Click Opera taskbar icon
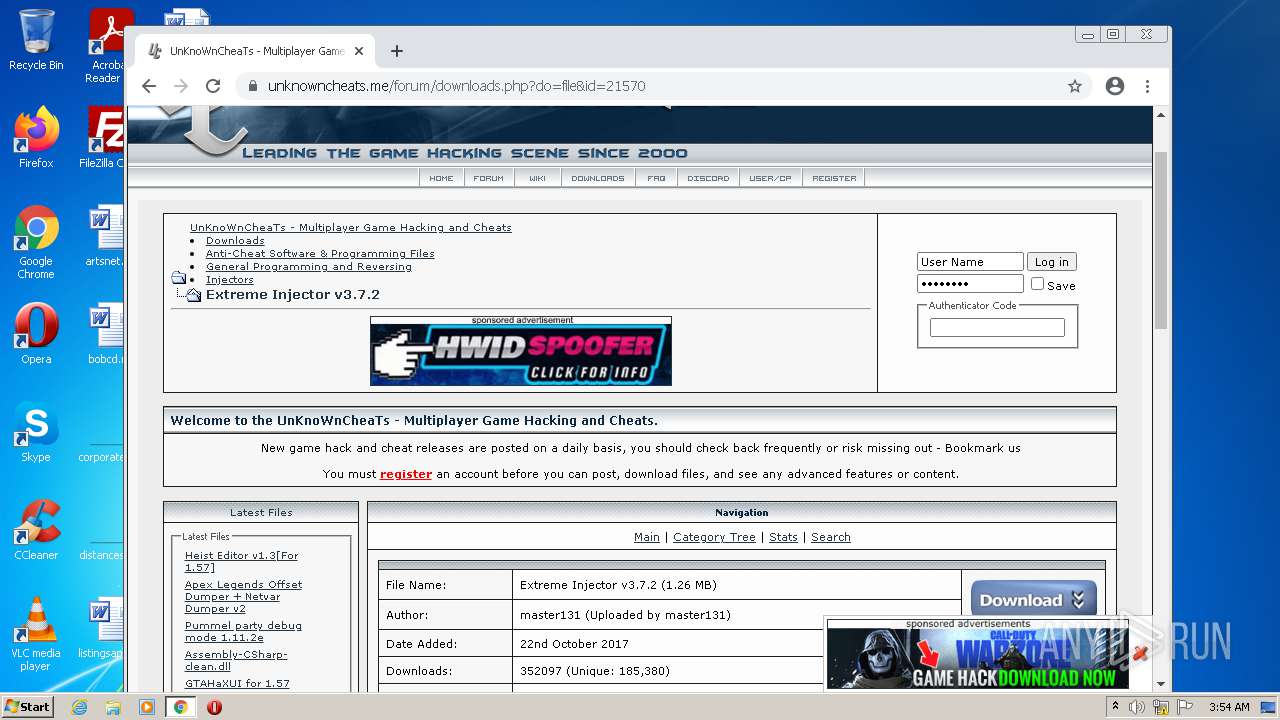Screen dimensions: 1280x720 click(x=214, y=707)
